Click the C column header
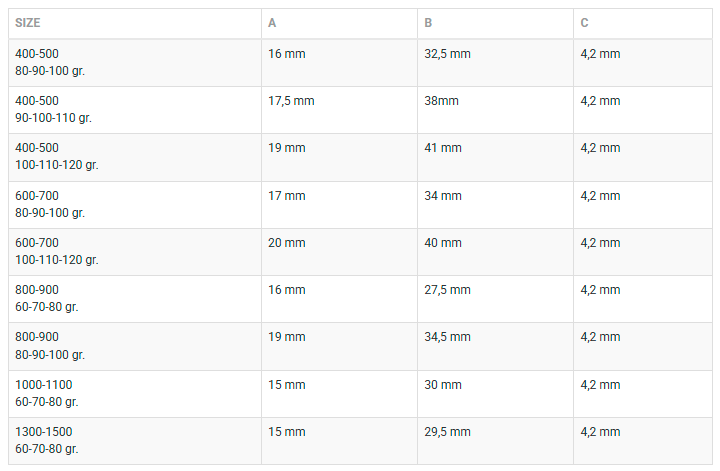This screenshot has width=720, height=471. tap(584, 23)
